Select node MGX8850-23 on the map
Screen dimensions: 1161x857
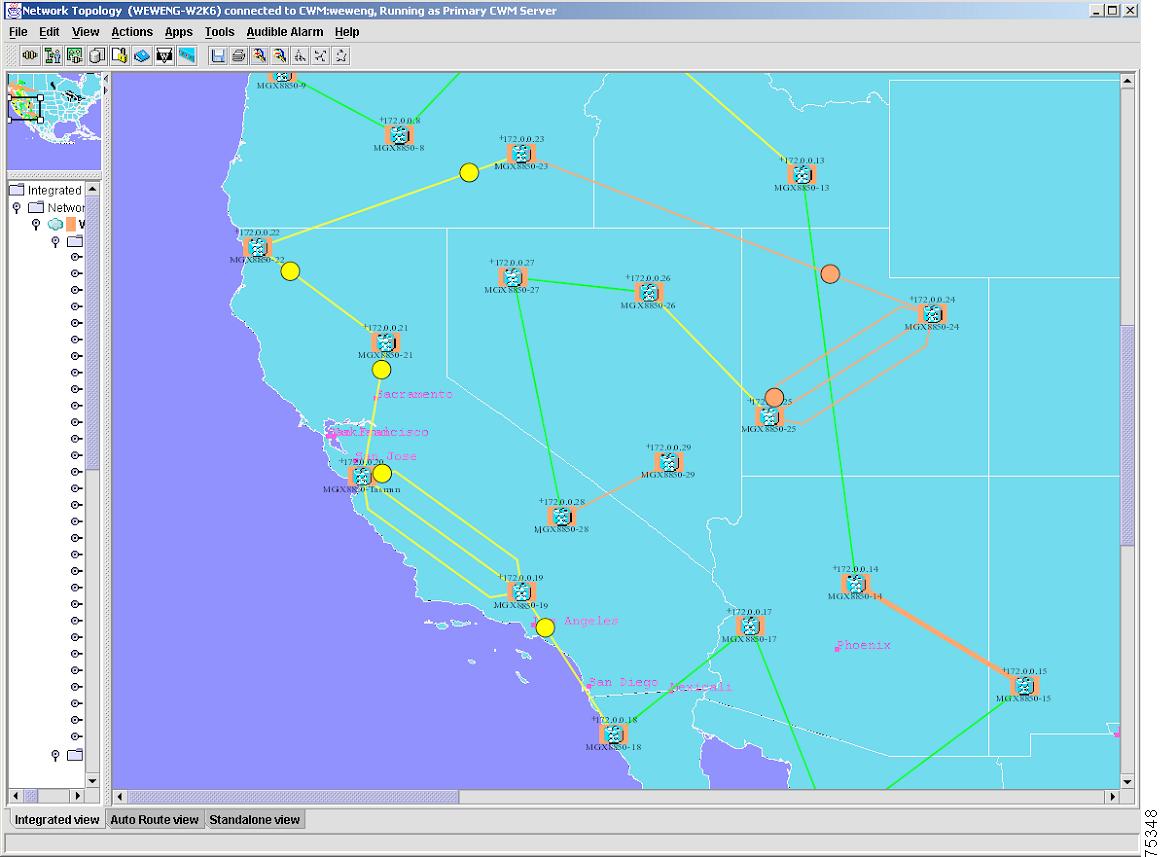521,153
